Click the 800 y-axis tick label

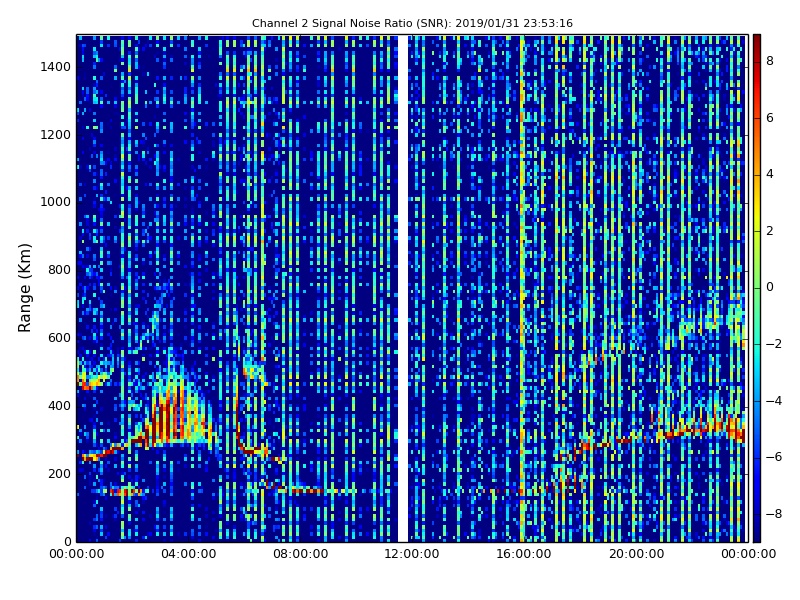tap(59, 270)
